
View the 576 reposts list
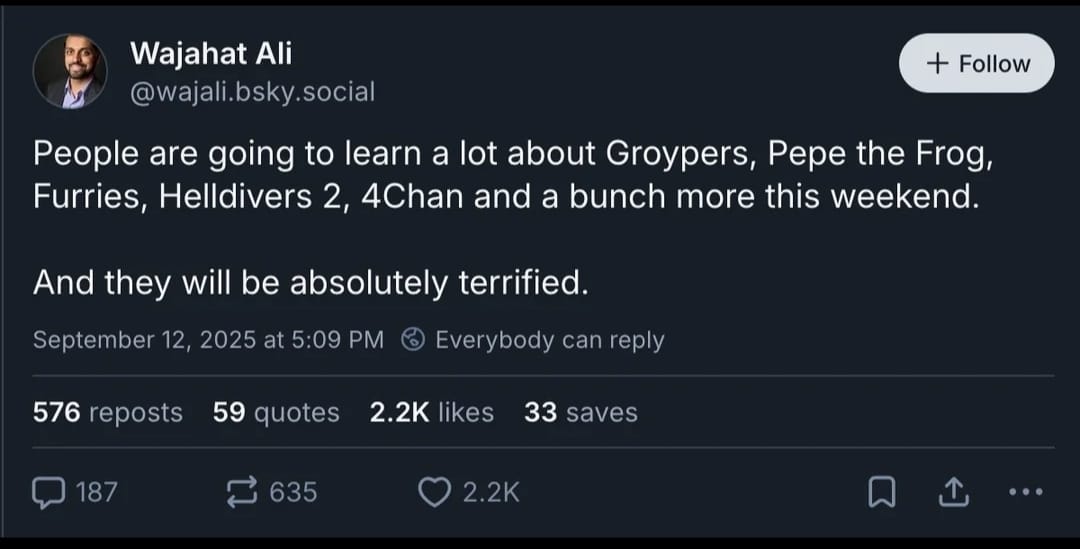click(108, 412)
